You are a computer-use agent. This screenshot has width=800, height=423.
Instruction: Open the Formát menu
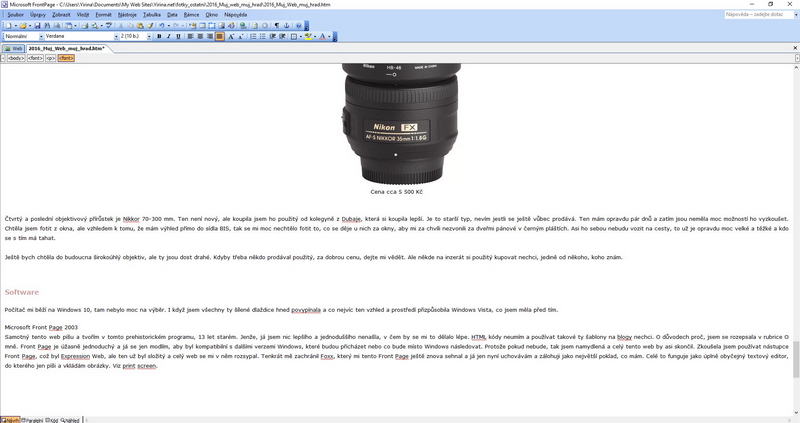[x=101, y=16]
